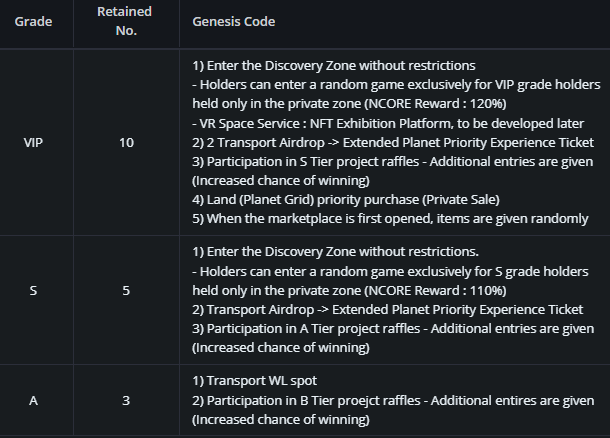Click A Tier project raffles line
610x438 pixels.
[x=393, y=329]
